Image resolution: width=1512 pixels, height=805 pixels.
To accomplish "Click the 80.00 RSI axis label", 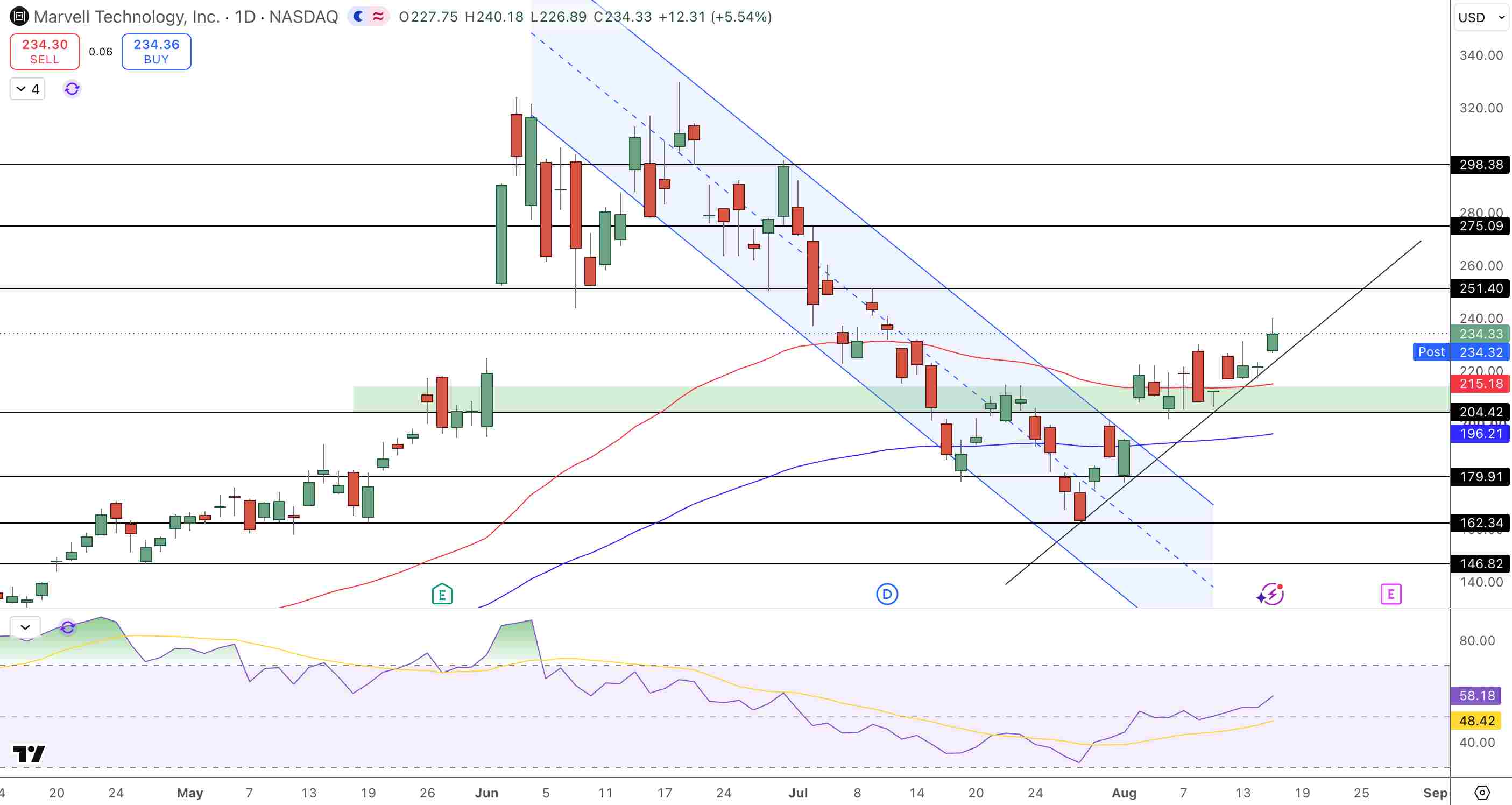I will tap(1477, 640).
